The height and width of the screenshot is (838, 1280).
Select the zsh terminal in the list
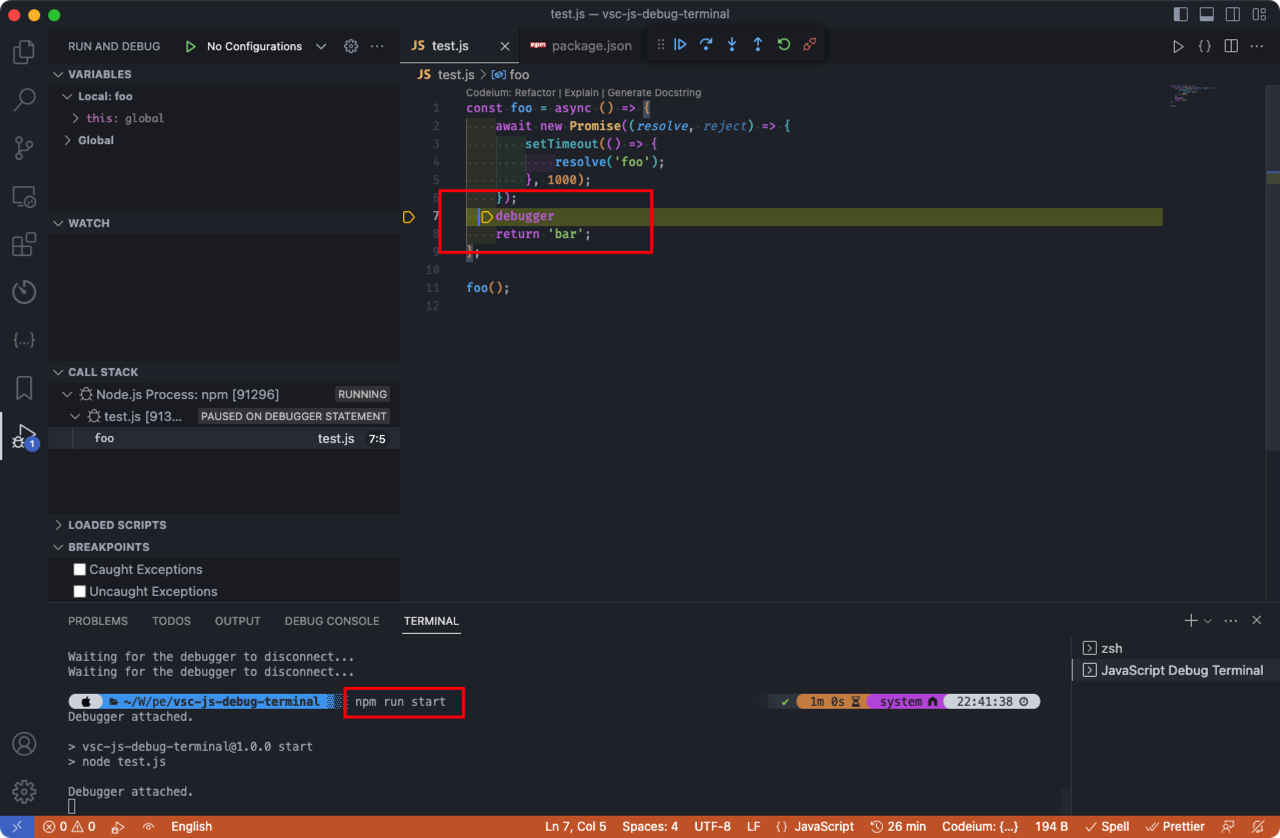1111,648
